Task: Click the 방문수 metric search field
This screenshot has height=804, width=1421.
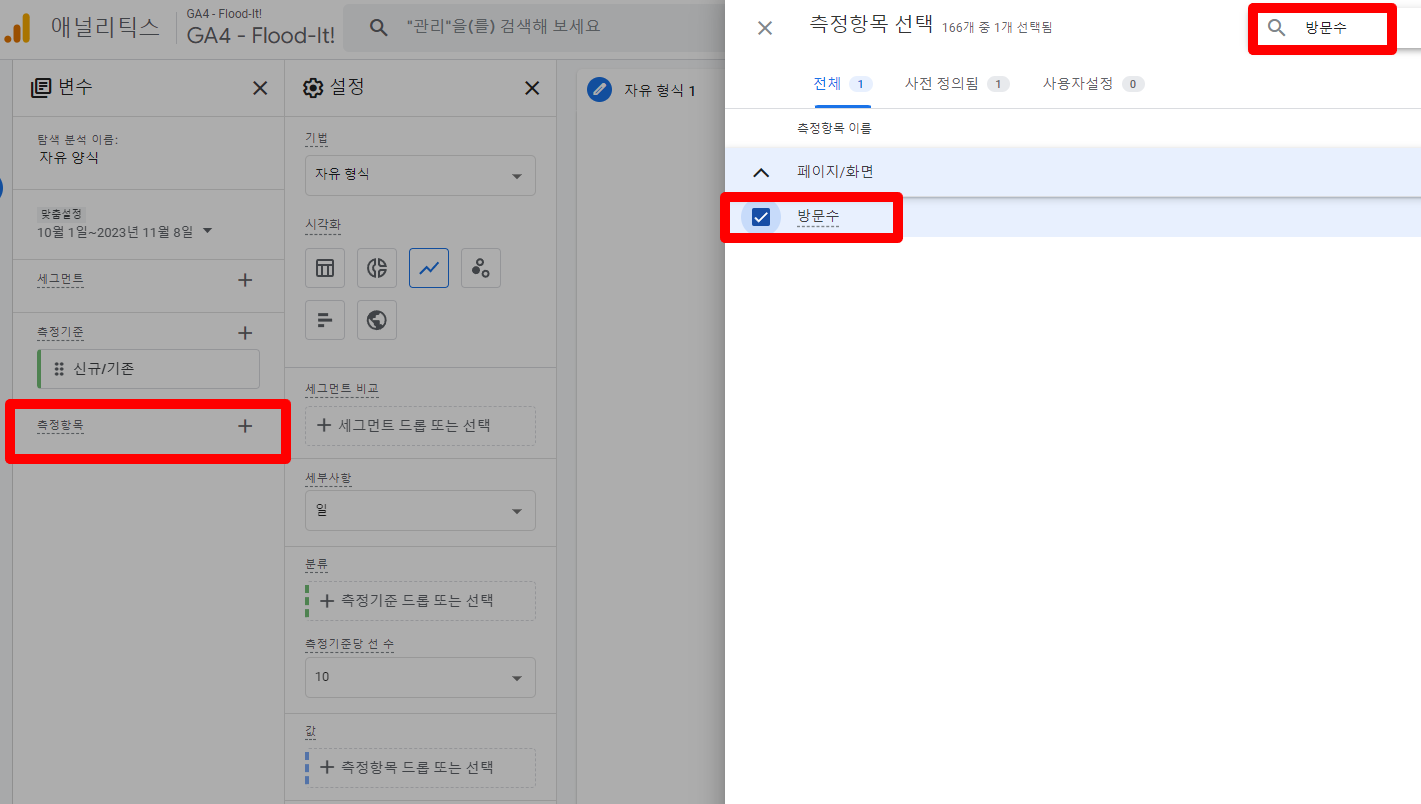Action: tap(1340, 28)
